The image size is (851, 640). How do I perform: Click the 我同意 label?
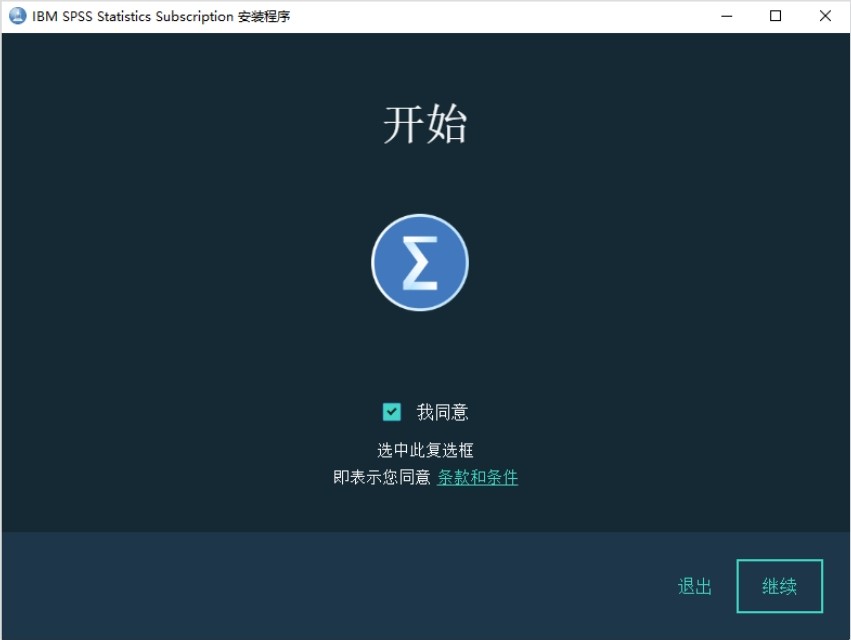click(442, 412)
